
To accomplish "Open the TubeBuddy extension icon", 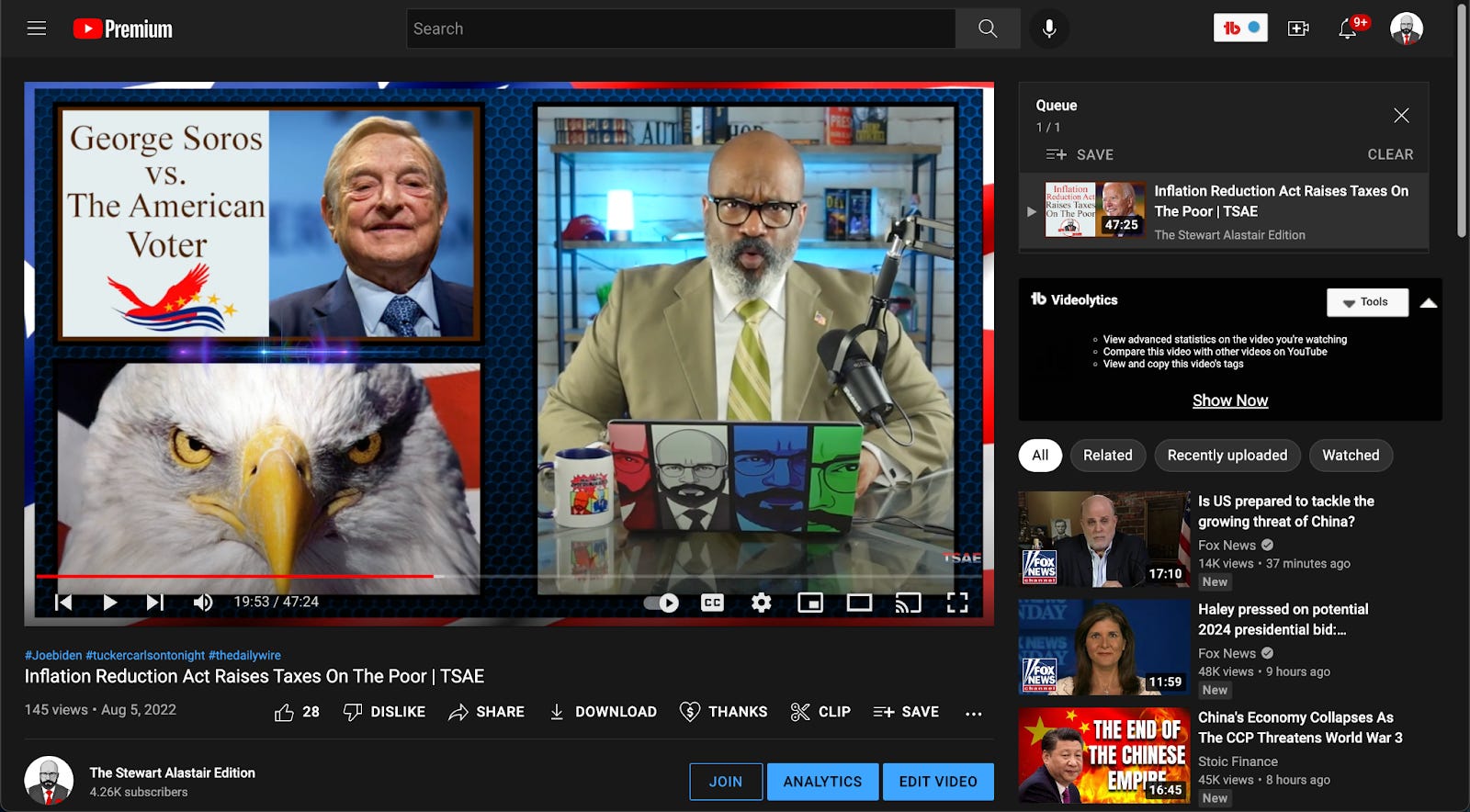I will click(1240, 28).
